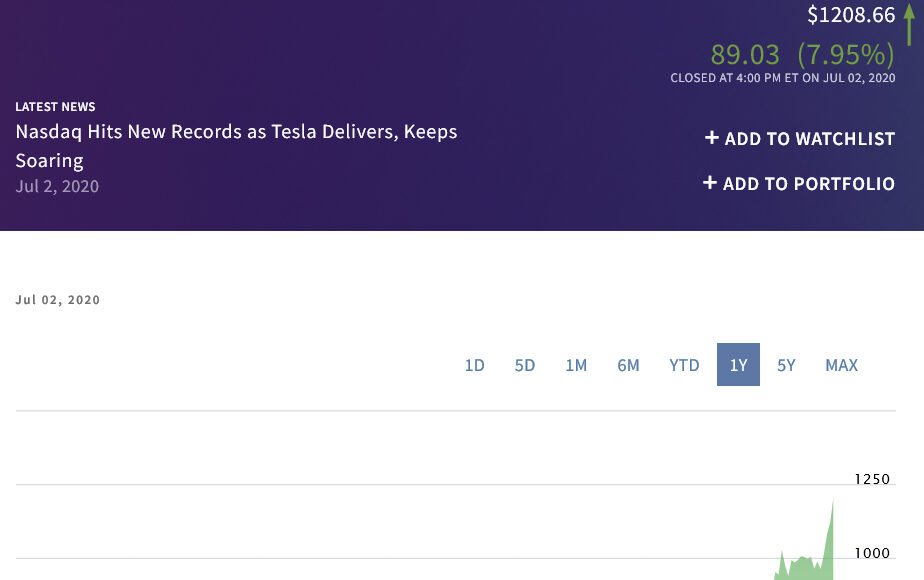Click the Latest News label
Viewport: 924px width, 580px height.
click(55, 107)
